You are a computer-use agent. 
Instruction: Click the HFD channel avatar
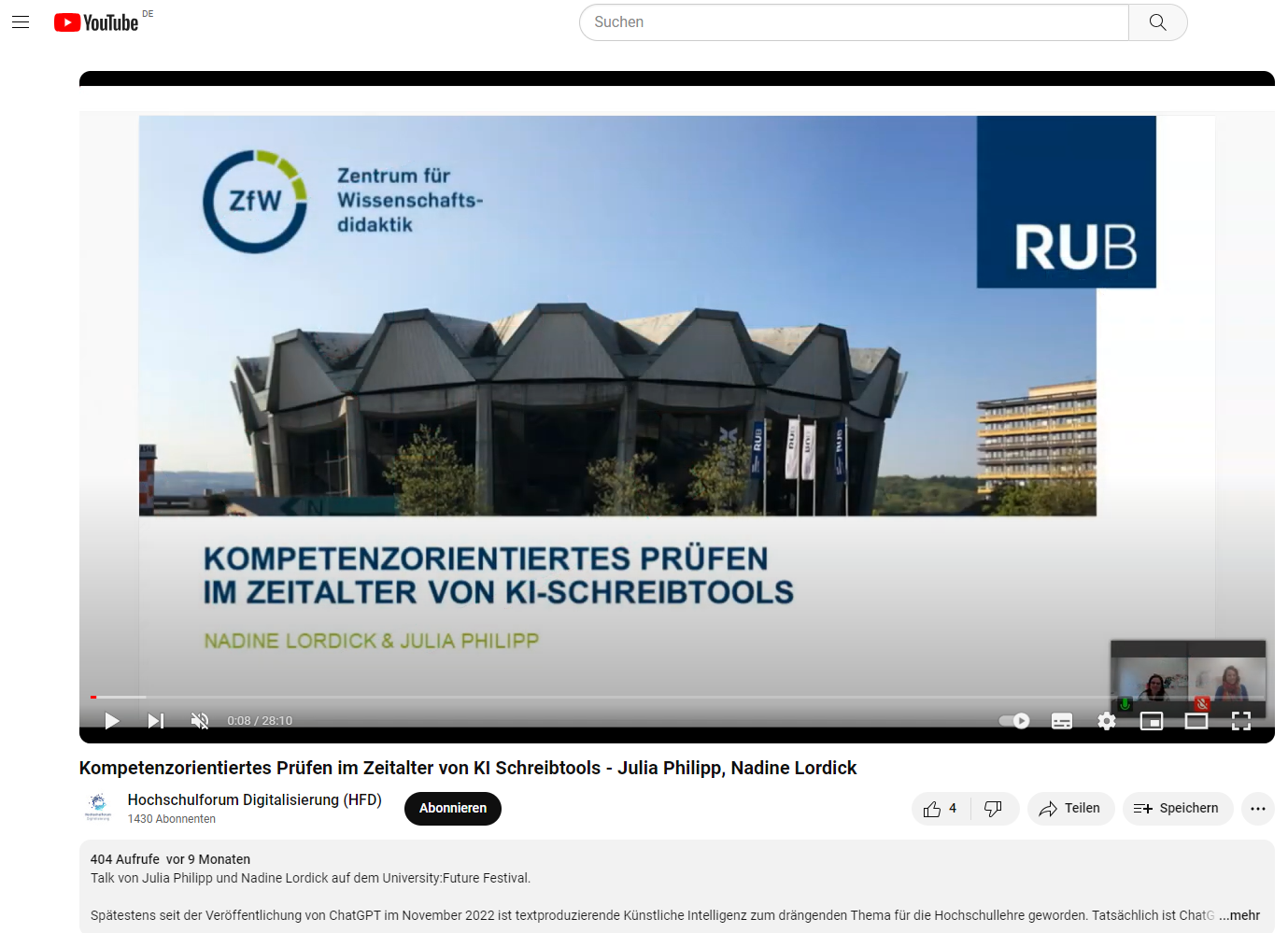pyautogui.click(x=98, y=806)
